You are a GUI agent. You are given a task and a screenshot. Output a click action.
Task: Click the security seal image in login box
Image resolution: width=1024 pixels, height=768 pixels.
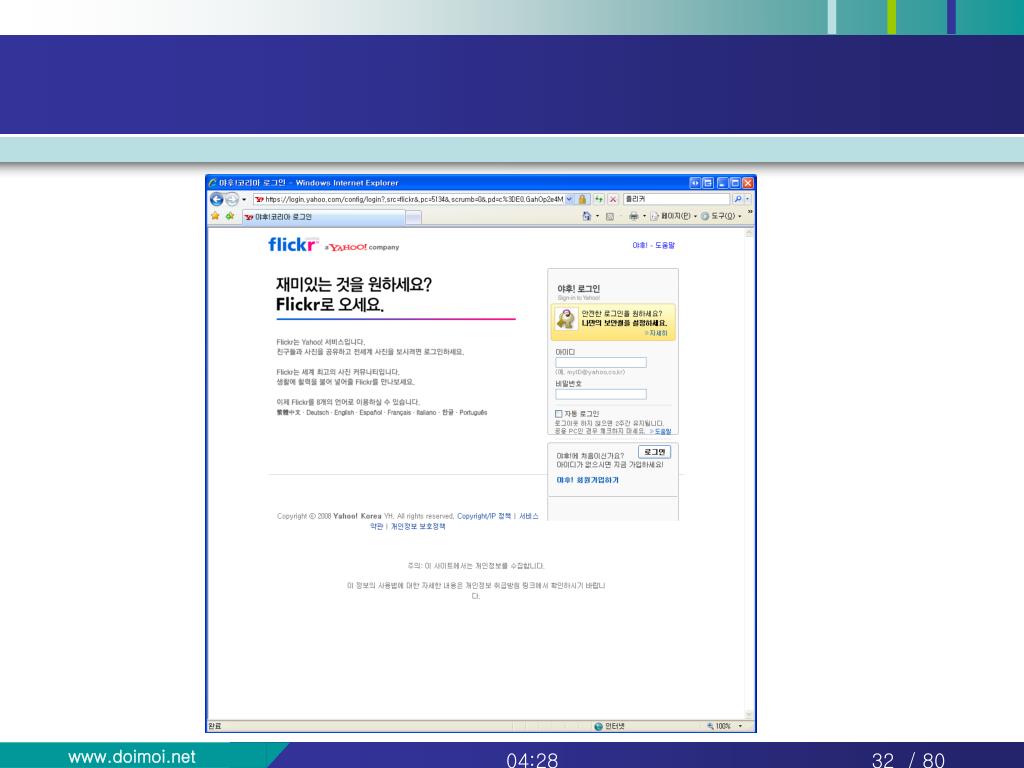(566, 319)
